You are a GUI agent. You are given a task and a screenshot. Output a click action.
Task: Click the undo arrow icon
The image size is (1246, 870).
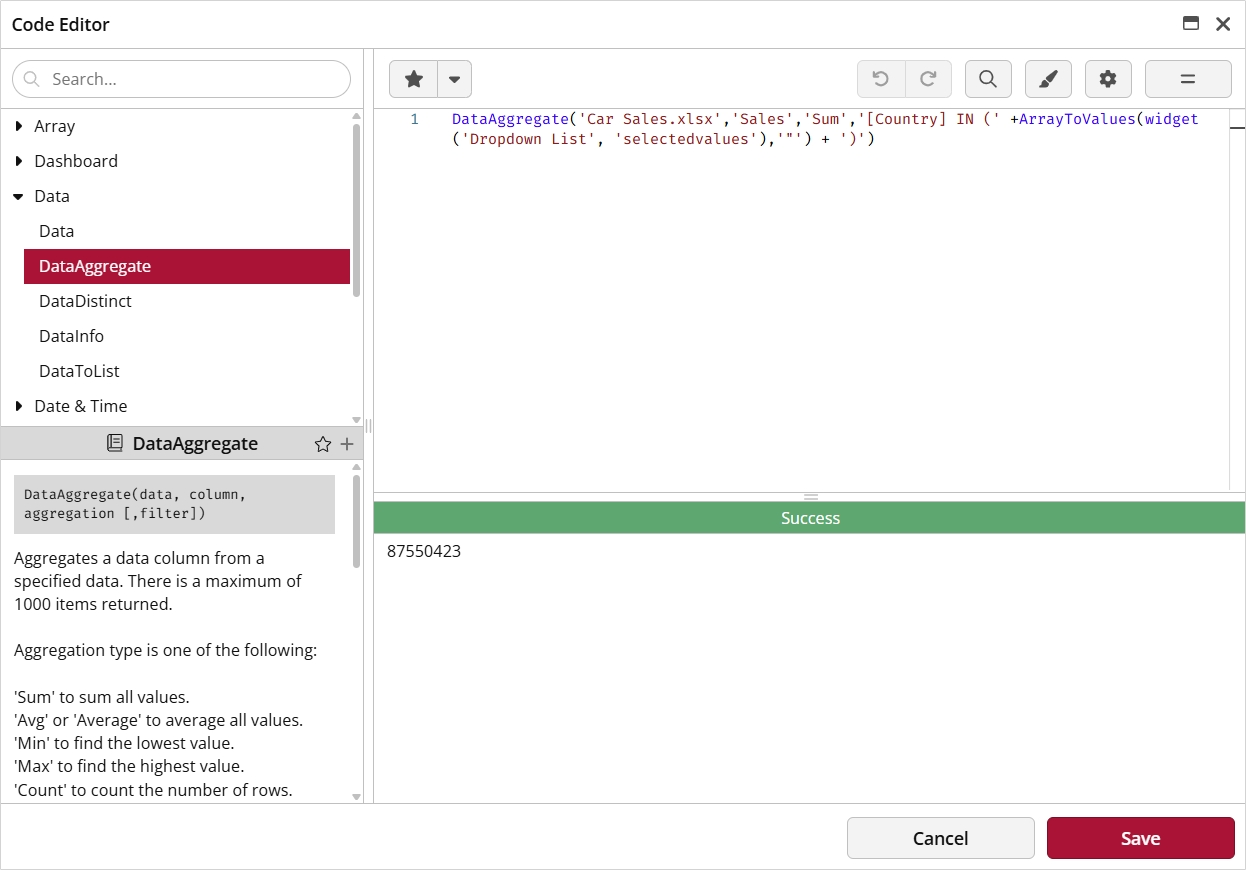pos(881,79)
